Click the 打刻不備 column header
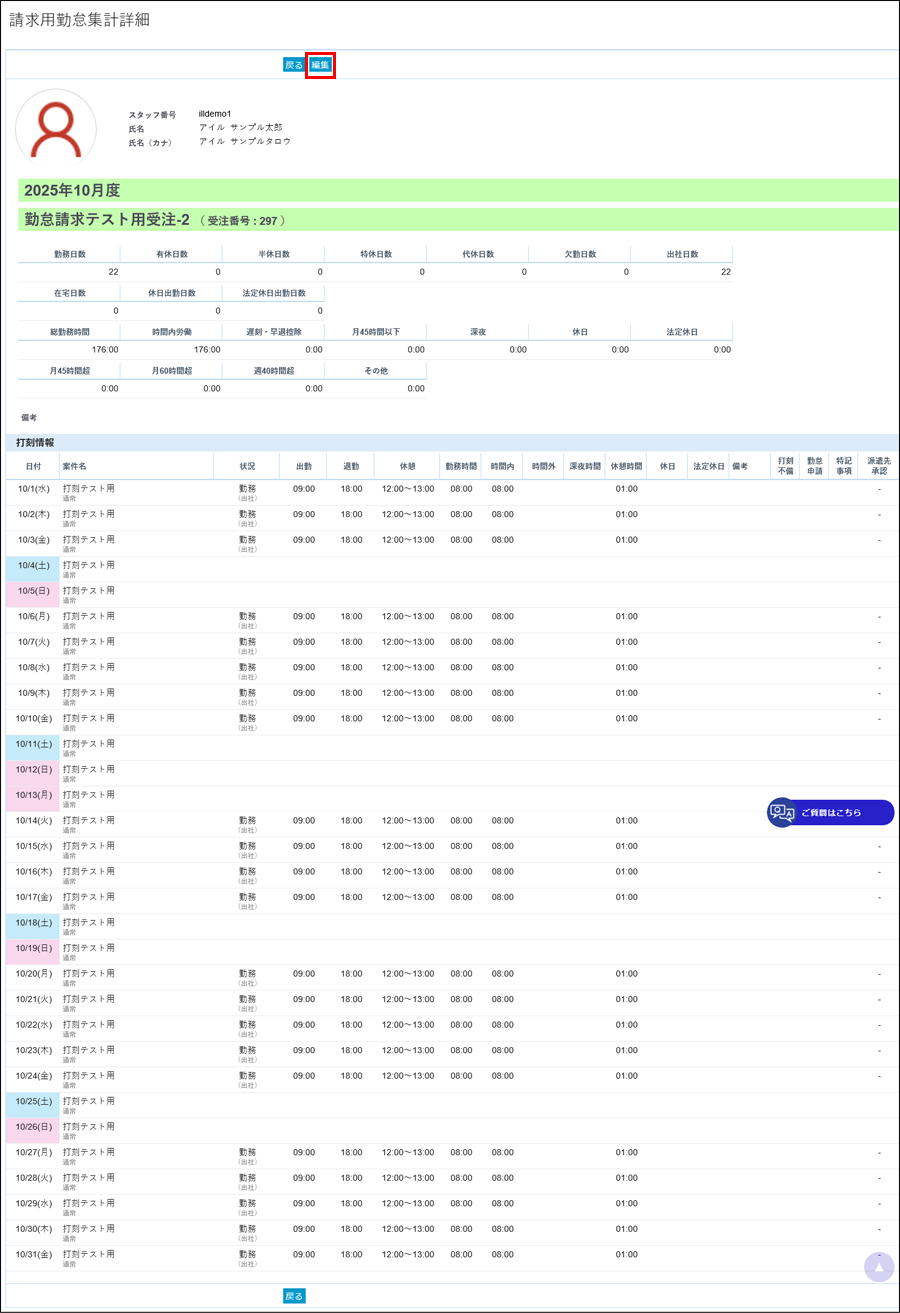The width and height of the screenshot is (900, 1313). pyautogui.click(x=786, y=466)
